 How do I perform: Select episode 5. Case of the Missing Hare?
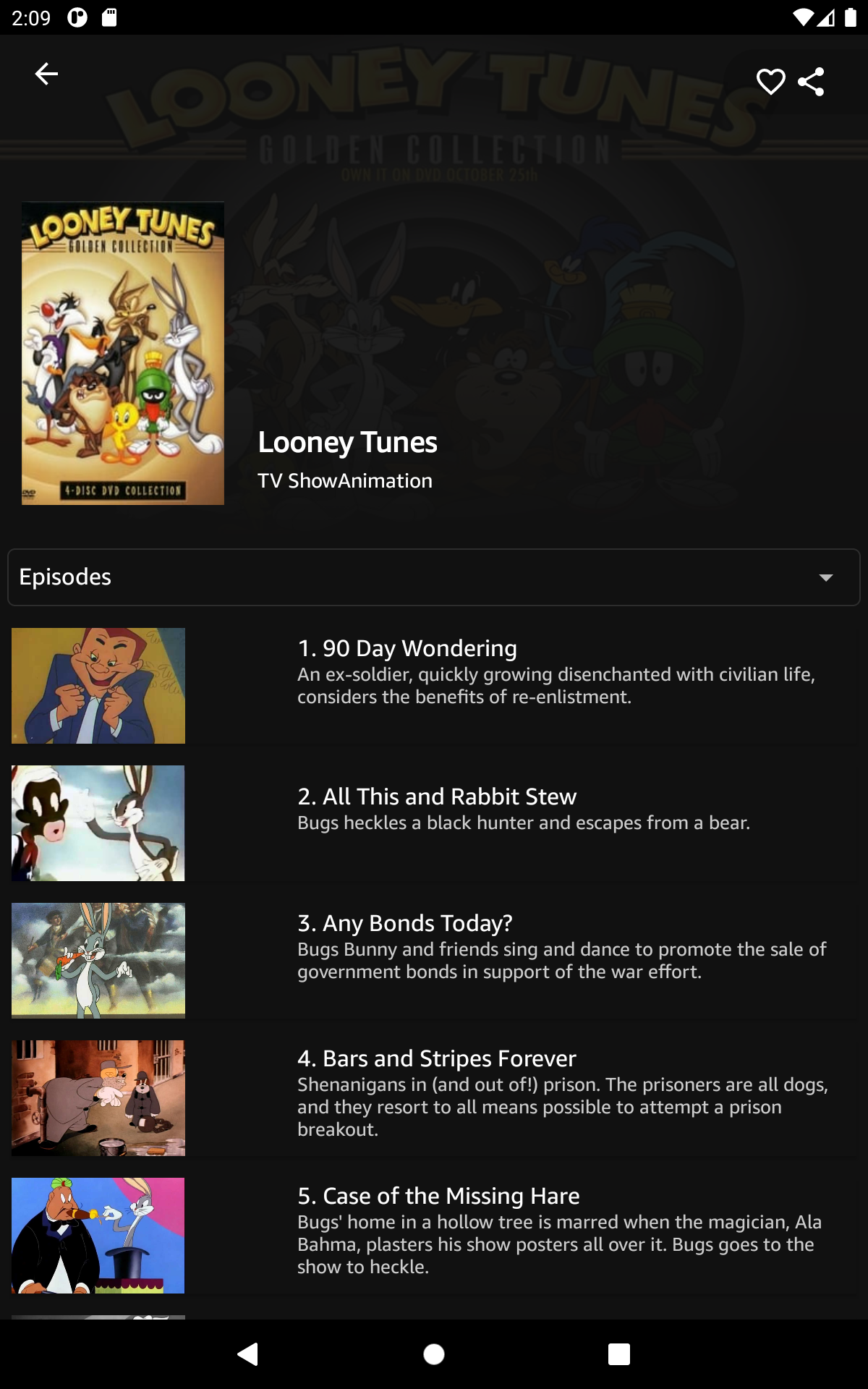tap(438, 1196)
